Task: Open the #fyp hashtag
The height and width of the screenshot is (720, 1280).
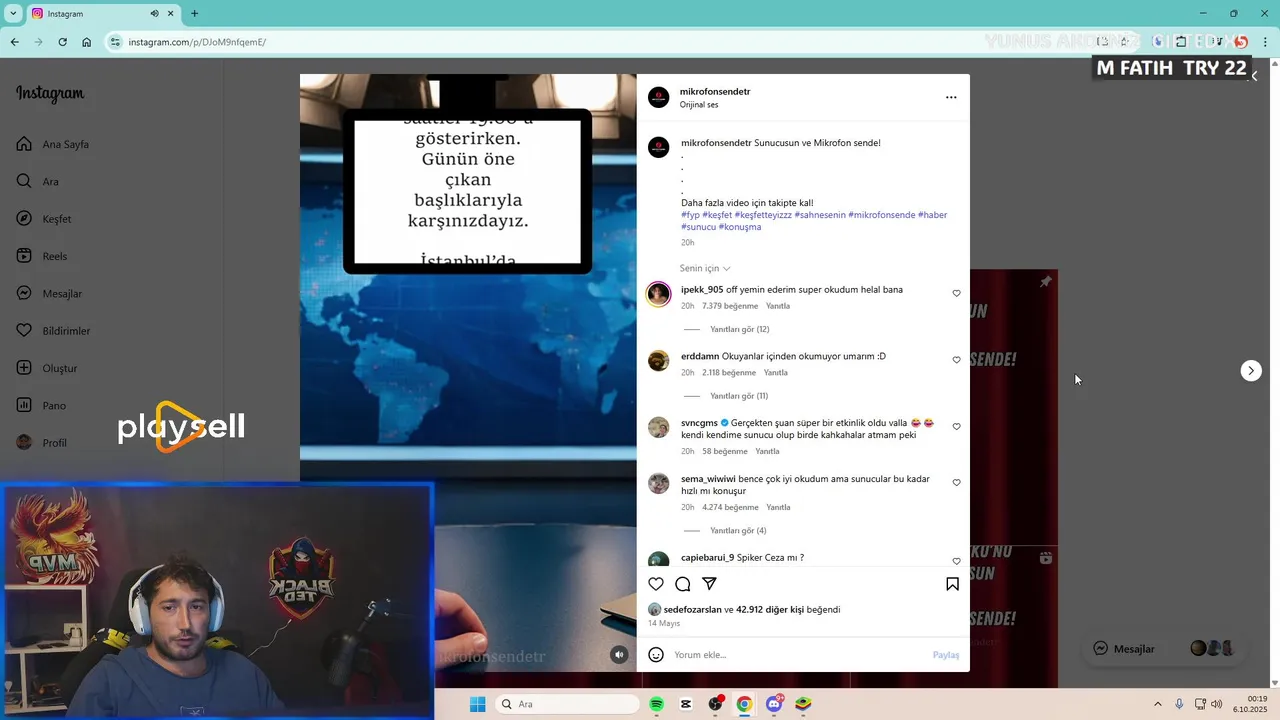Action: click(690, 215)
